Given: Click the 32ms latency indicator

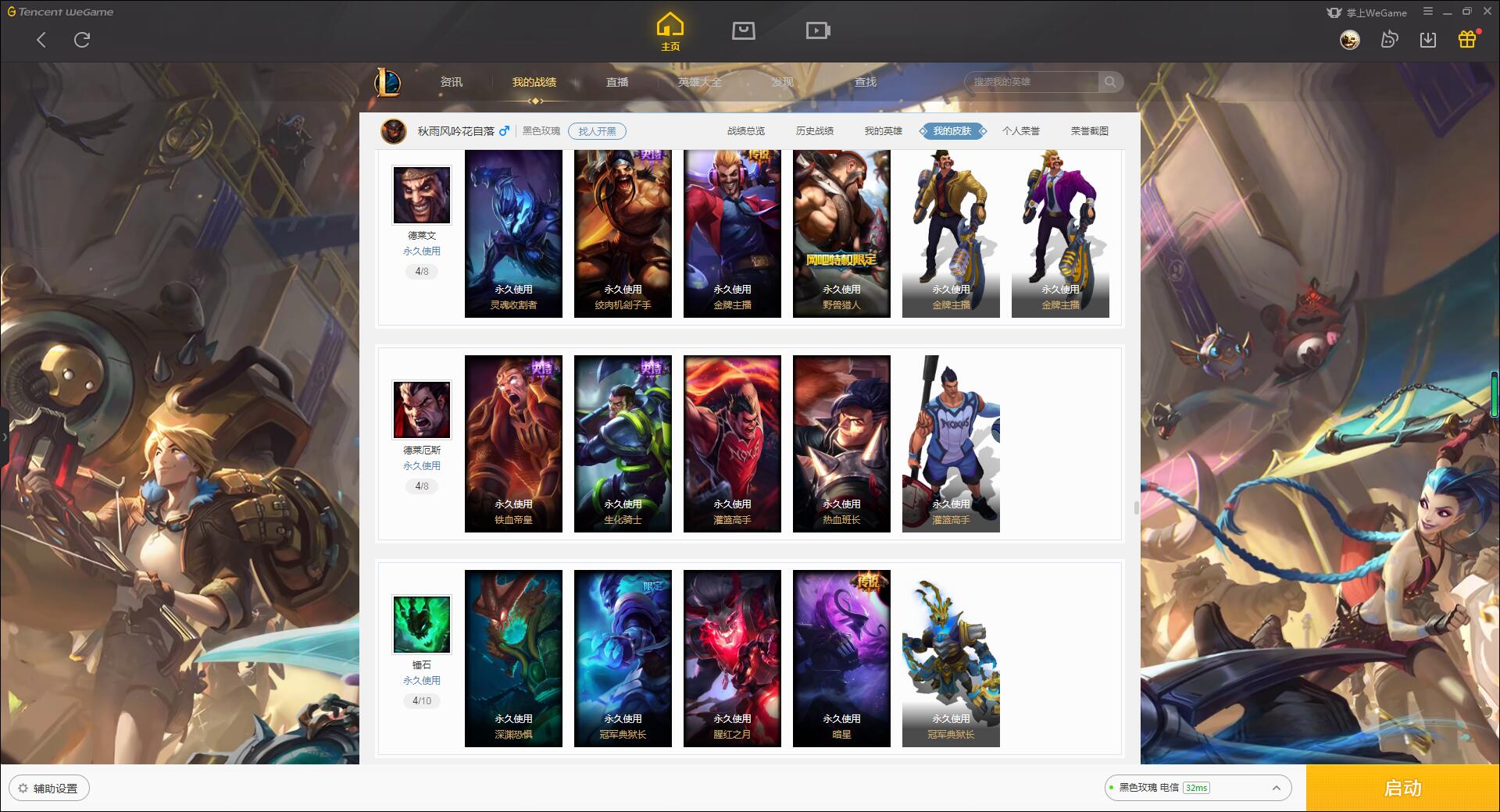Looking at the screenshot, I should coord(1196,788).
